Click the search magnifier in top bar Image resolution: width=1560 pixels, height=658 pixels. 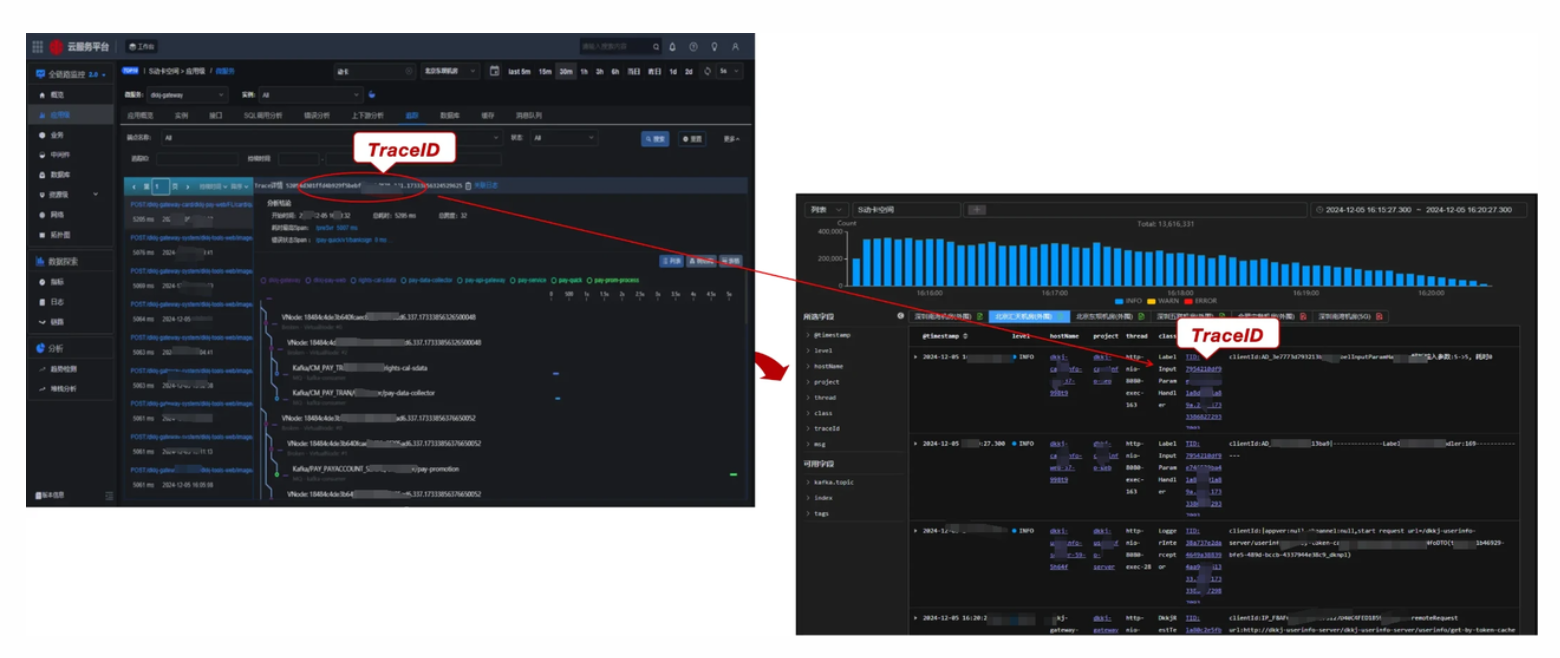[x=656, y=46]
